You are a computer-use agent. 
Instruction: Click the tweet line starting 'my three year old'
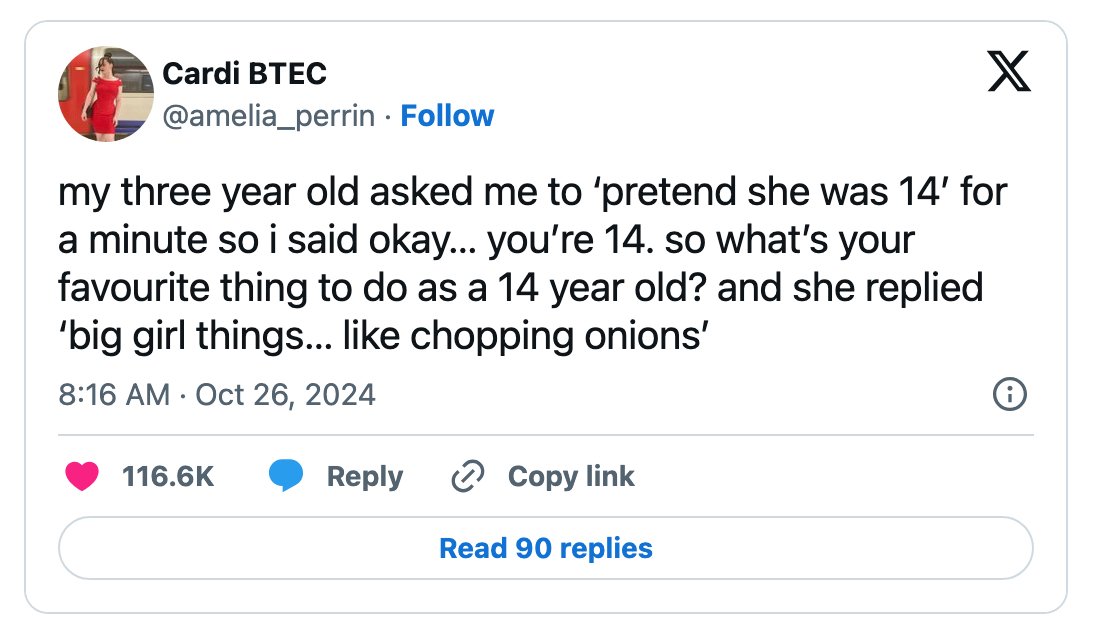point(533,192)
